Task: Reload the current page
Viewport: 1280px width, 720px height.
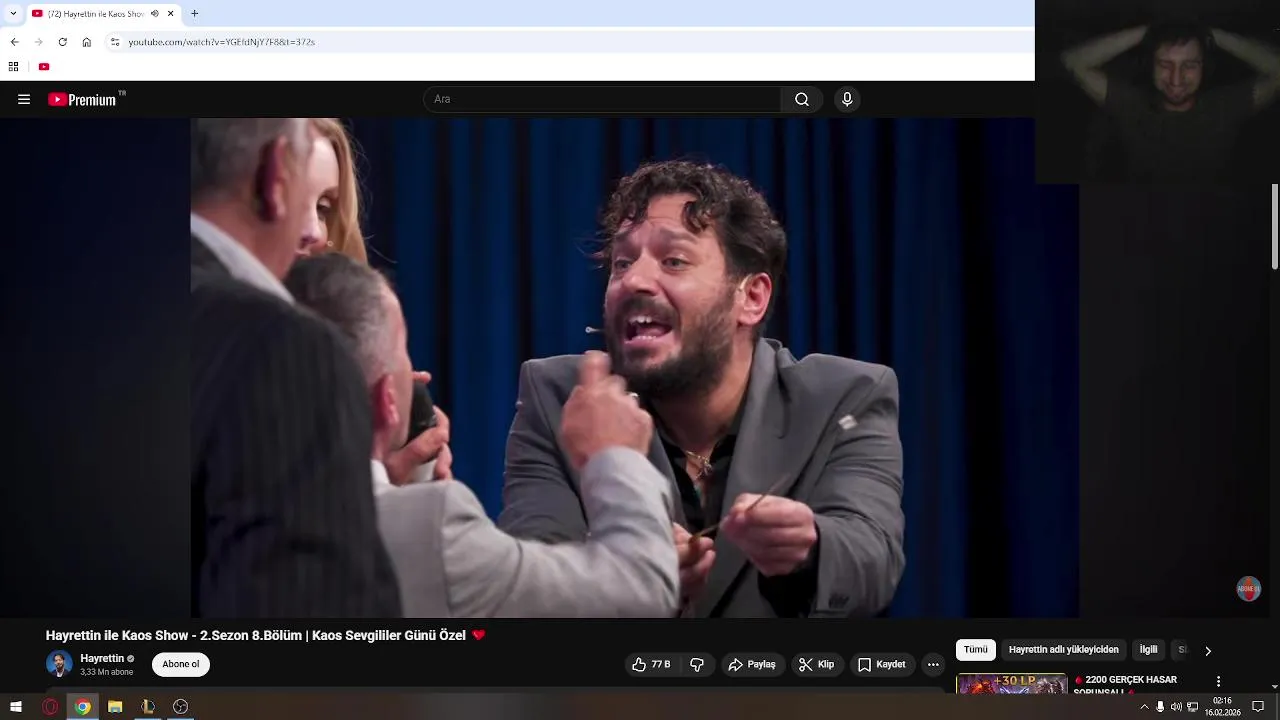Action: pyautogui.click(x=62, y=42)
